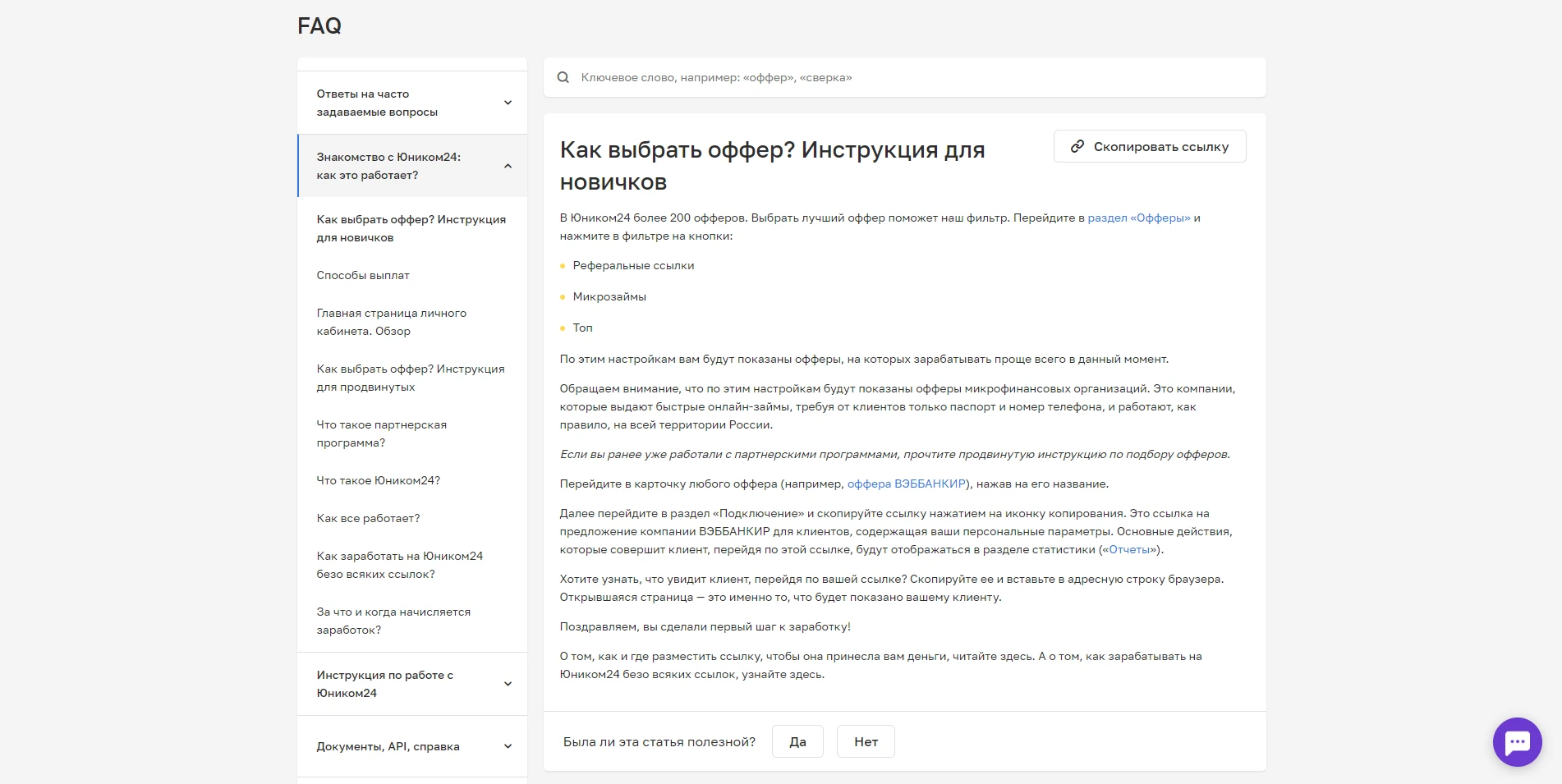Click the search magnifier icon

563,77
